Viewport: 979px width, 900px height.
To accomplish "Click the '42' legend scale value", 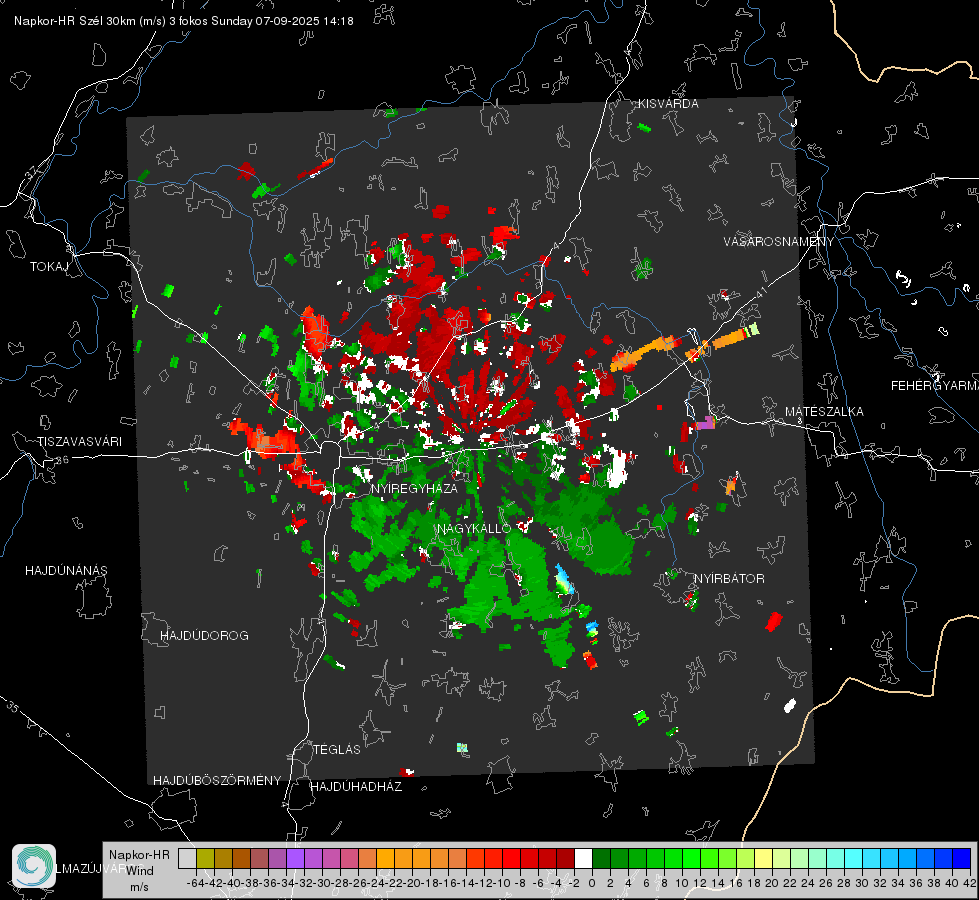I will click(x=970, y=884).
